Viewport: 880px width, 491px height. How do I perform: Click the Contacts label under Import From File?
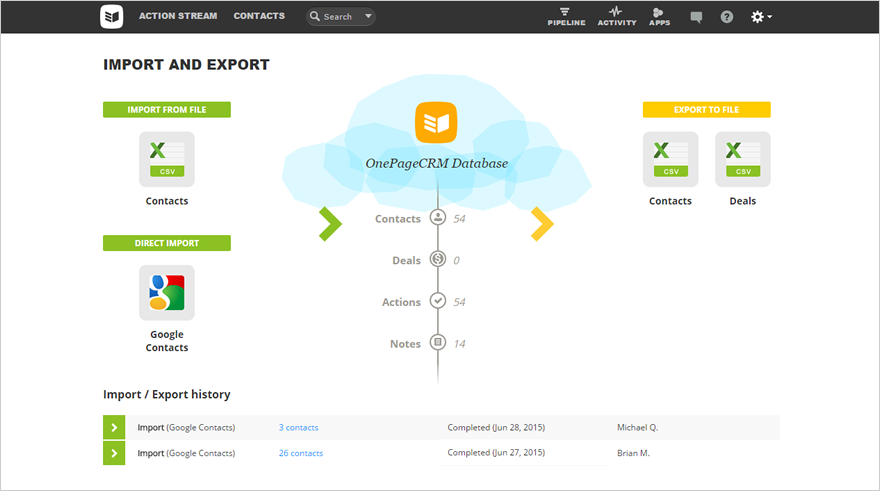pos(167,201)
